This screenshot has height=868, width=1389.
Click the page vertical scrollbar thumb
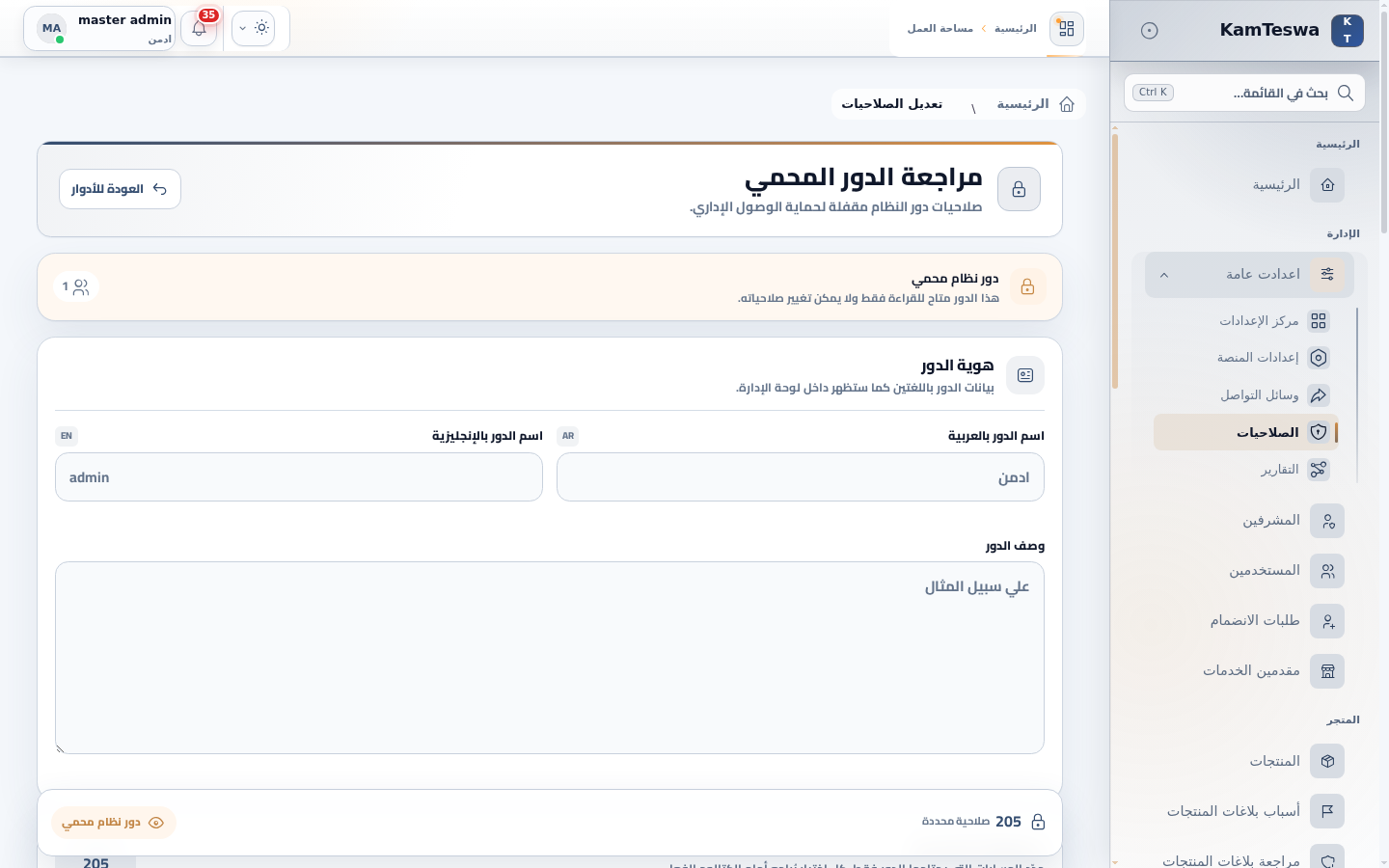point(1384,121)
